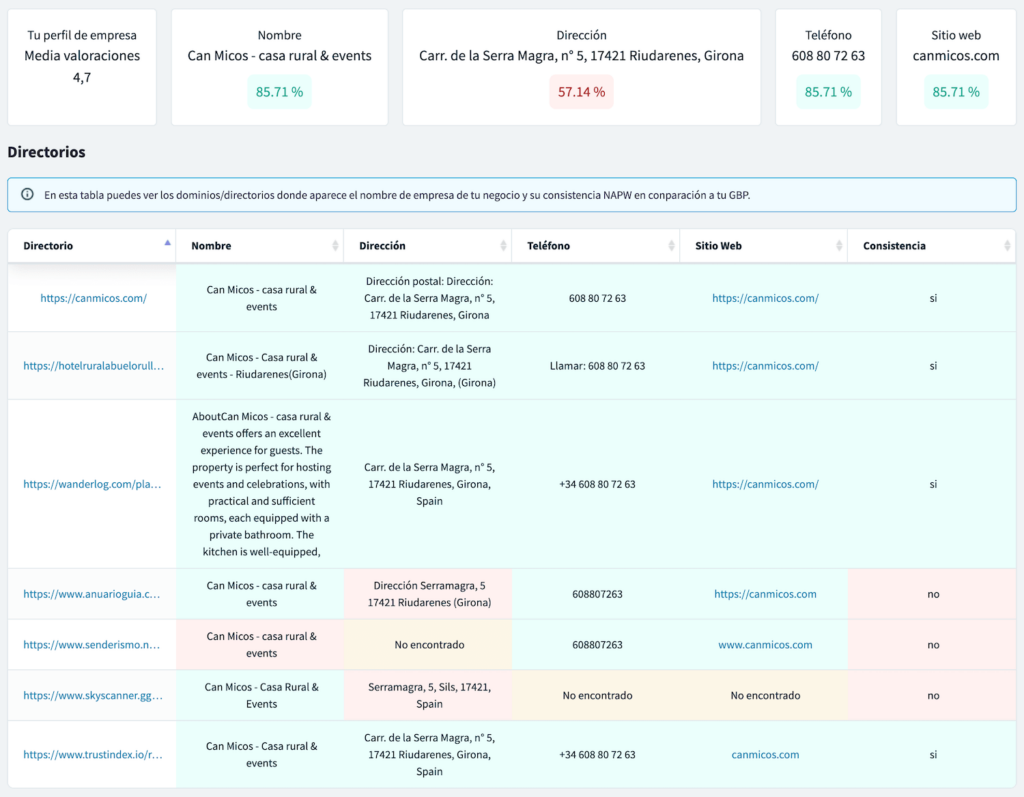This screenshot has width=1024, height=797.
Task: Click the www.canmicos.com link in the senderismo row
Action: point(765,644)
